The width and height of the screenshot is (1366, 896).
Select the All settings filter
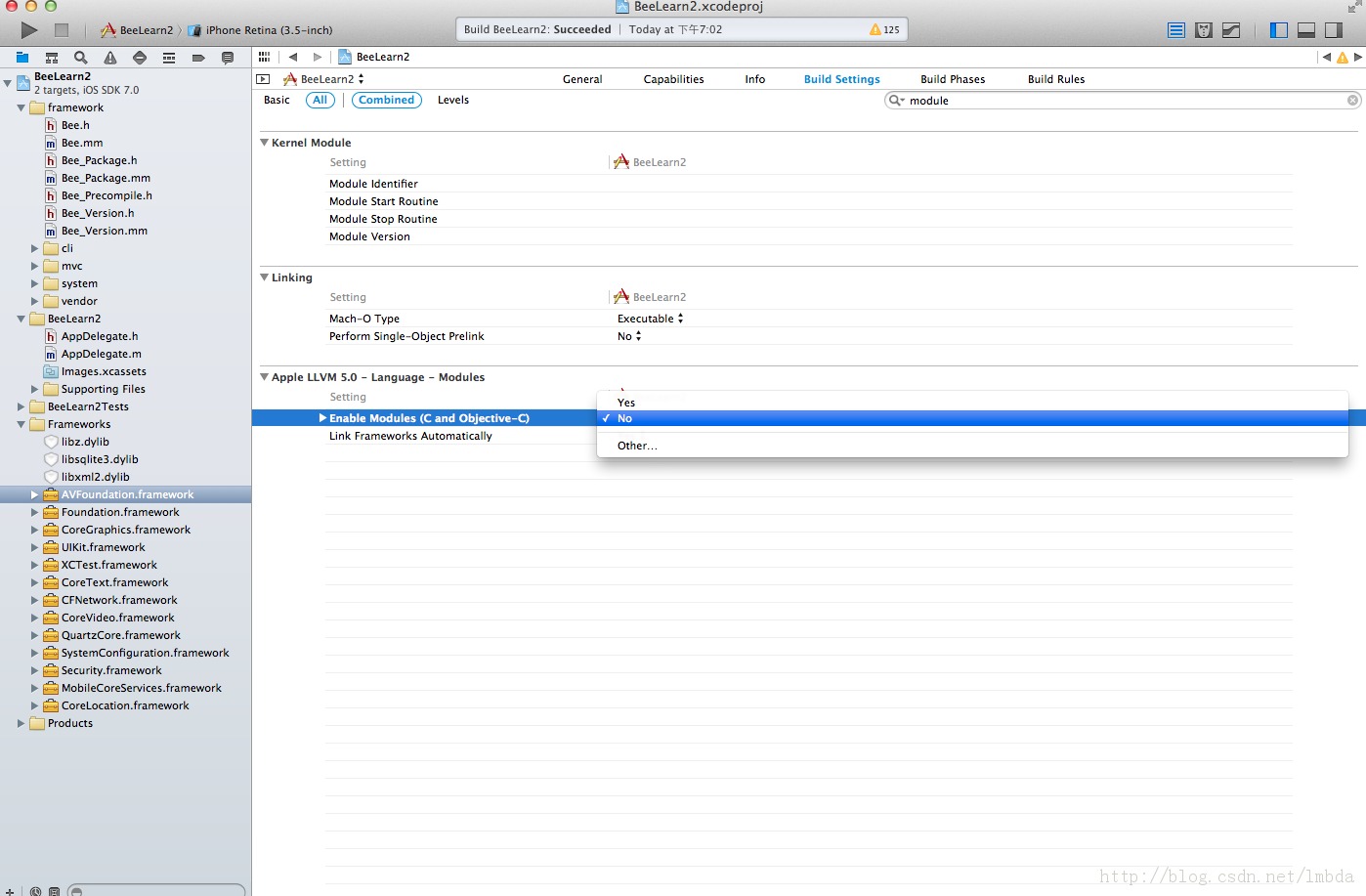pyautogui.click(x=320, y=100)
